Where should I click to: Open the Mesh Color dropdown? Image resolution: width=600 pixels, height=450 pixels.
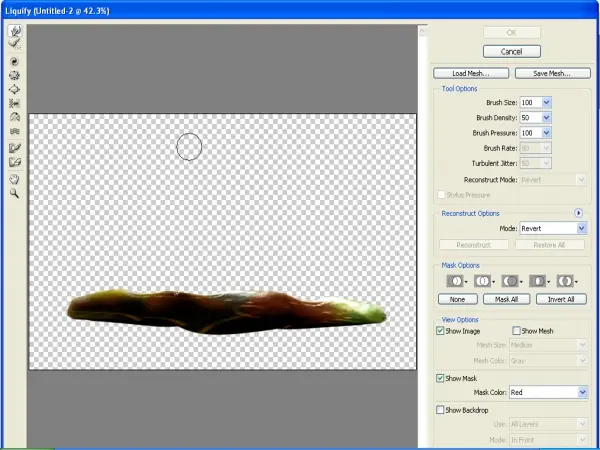click(548, 361)
